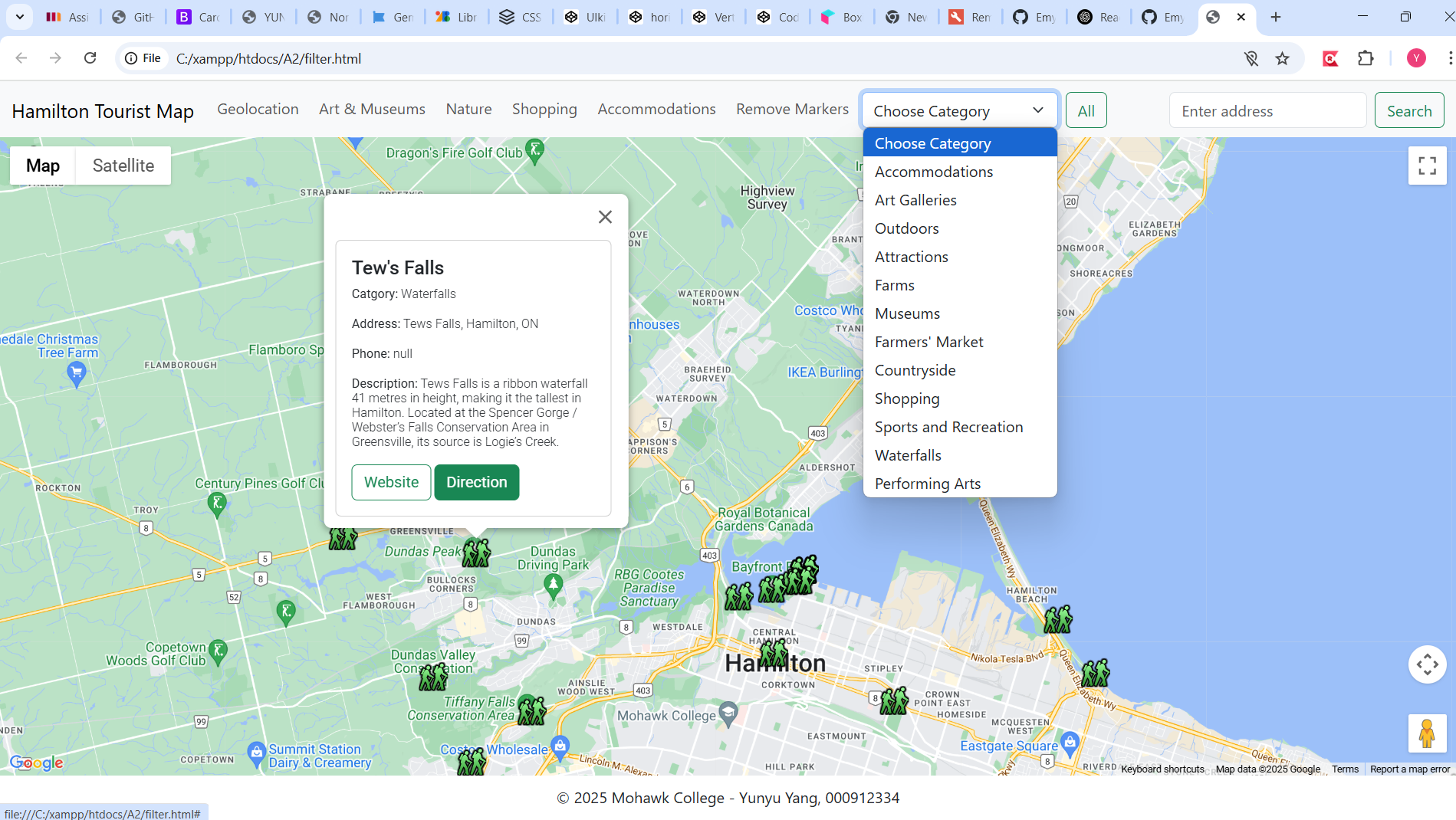Click Remove Markers in navbar

coord(792,109)
